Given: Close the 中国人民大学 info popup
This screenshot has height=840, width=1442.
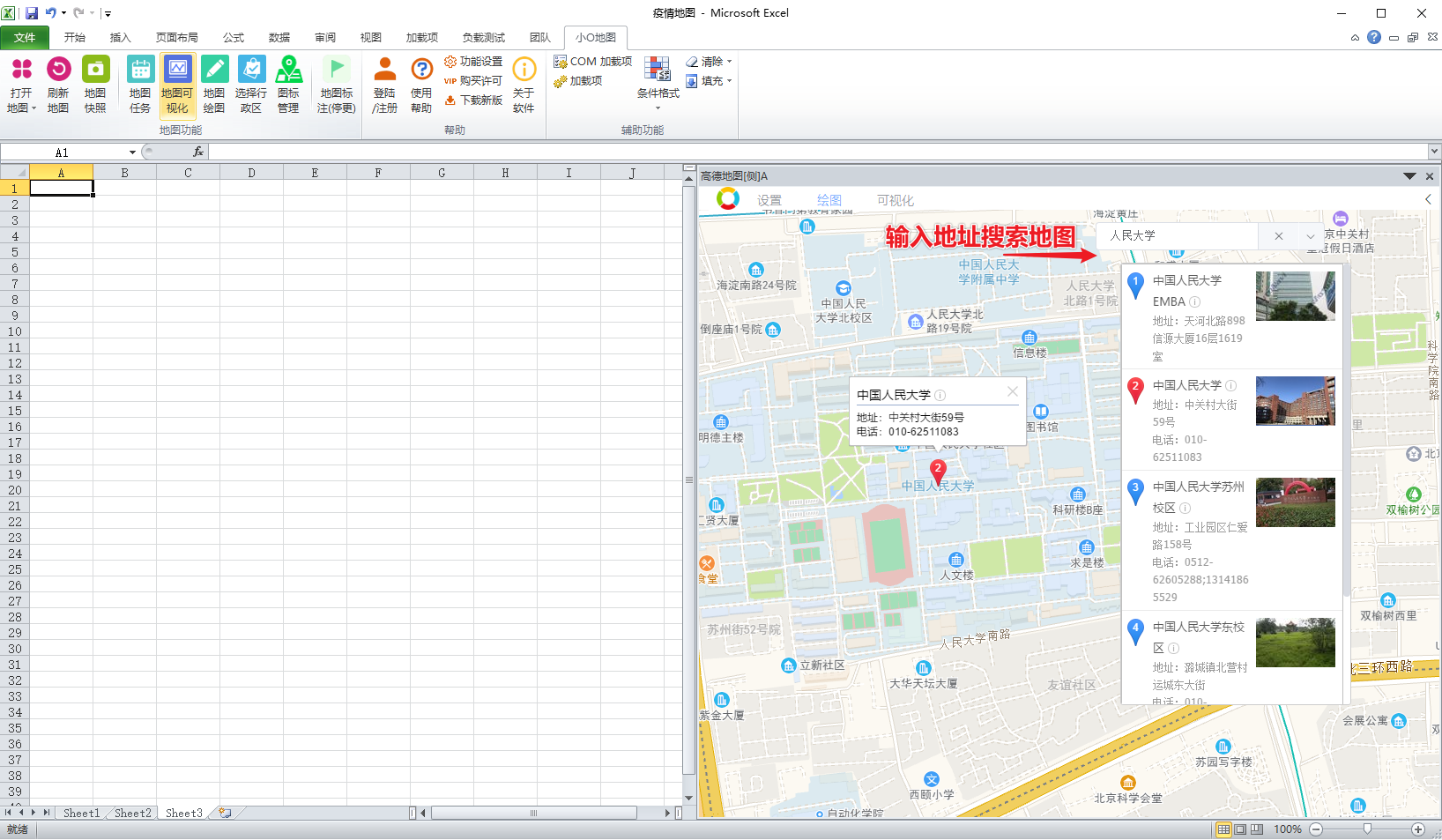Looking at the screenshot, I should (1013, 391).
